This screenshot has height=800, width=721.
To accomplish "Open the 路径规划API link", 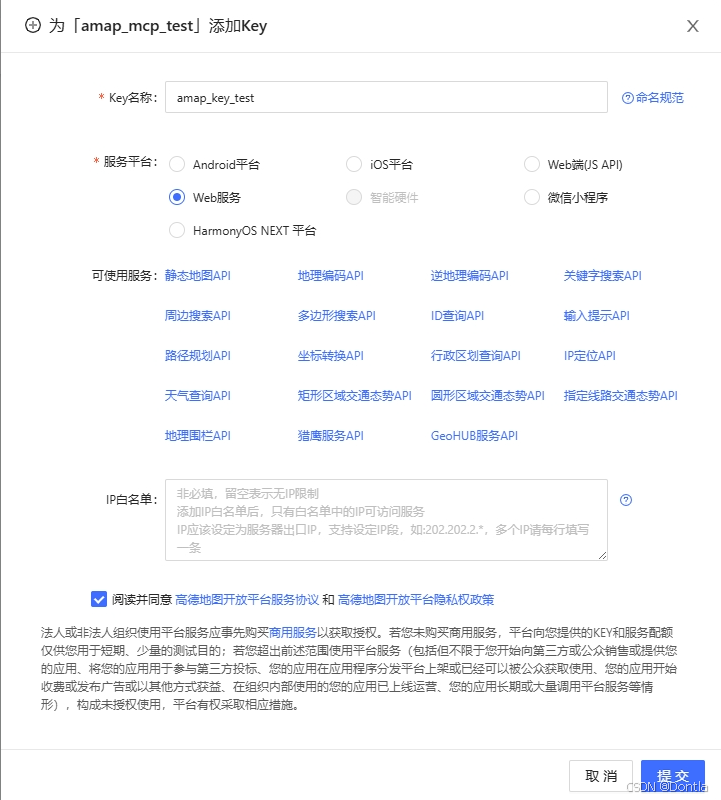I will click(197, 356).
